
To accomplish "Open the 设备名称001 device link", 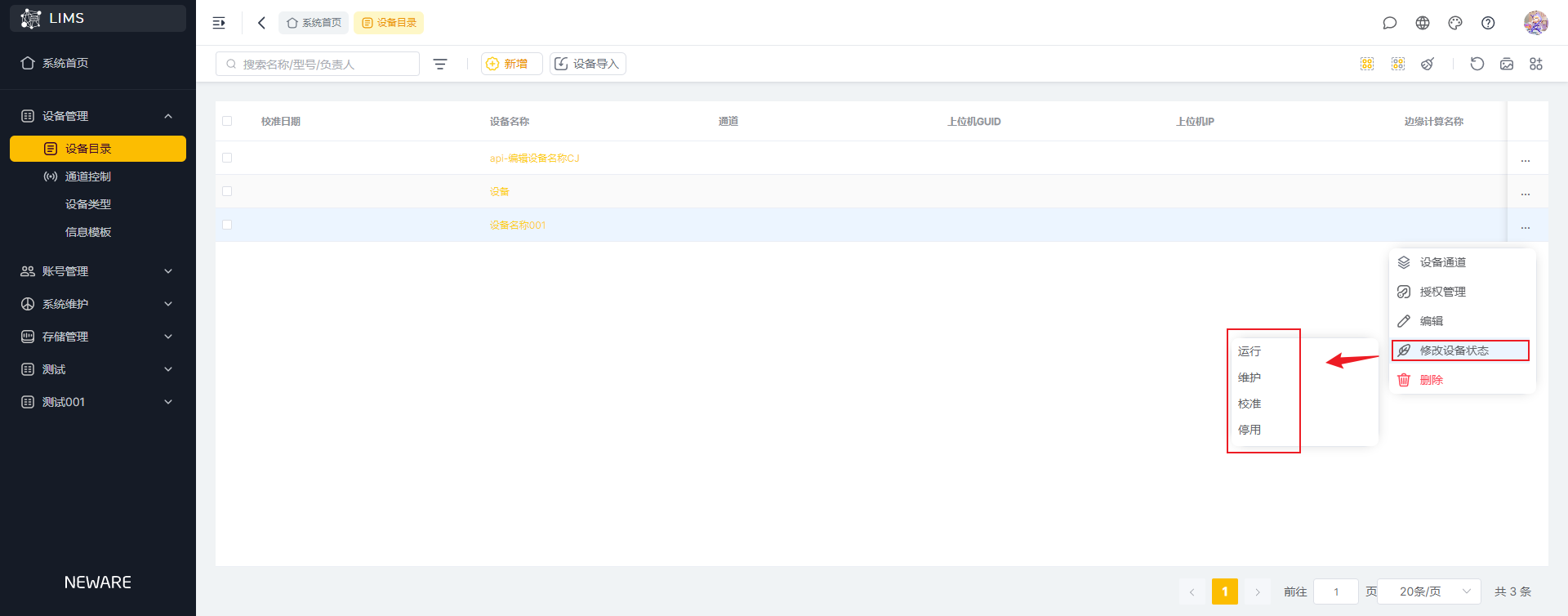I will point(518,225).
